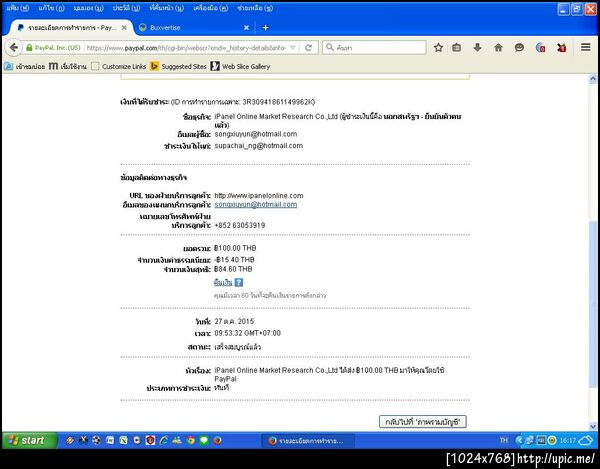Click the scrollbar up arrow
This screenshot has width=600, height=469.
coord(593,79)
